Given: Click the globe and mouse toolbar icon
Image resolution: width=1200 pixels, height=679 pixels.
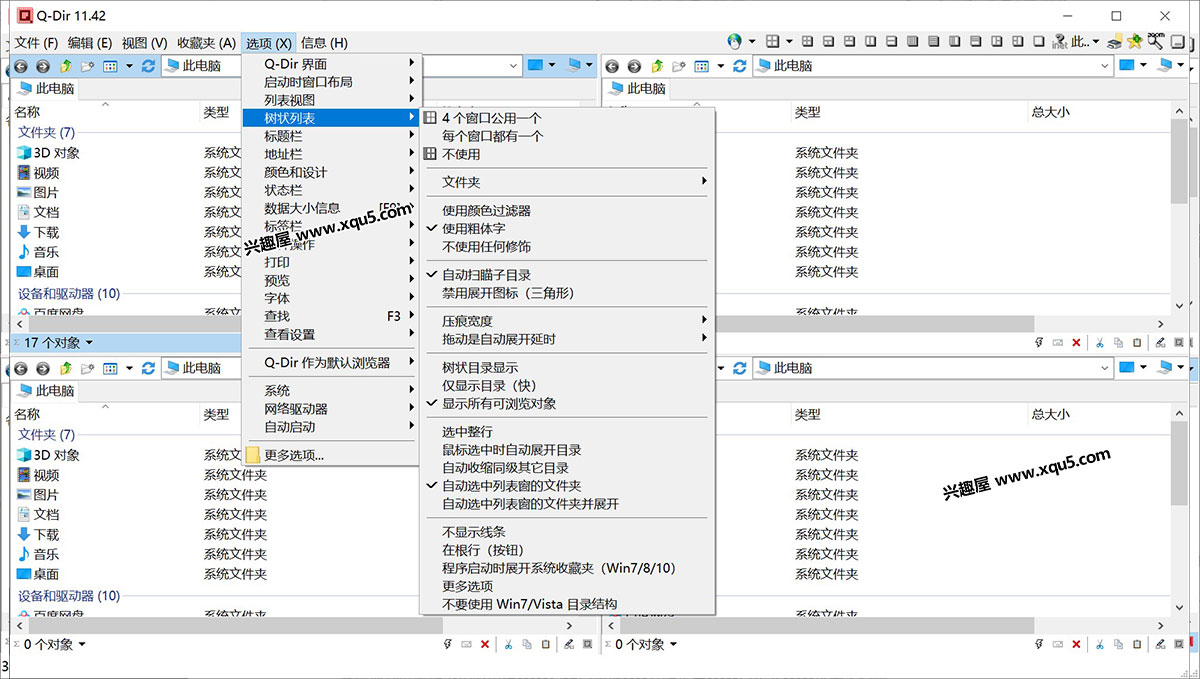Looking at the screenshot, I should [735, 42].
